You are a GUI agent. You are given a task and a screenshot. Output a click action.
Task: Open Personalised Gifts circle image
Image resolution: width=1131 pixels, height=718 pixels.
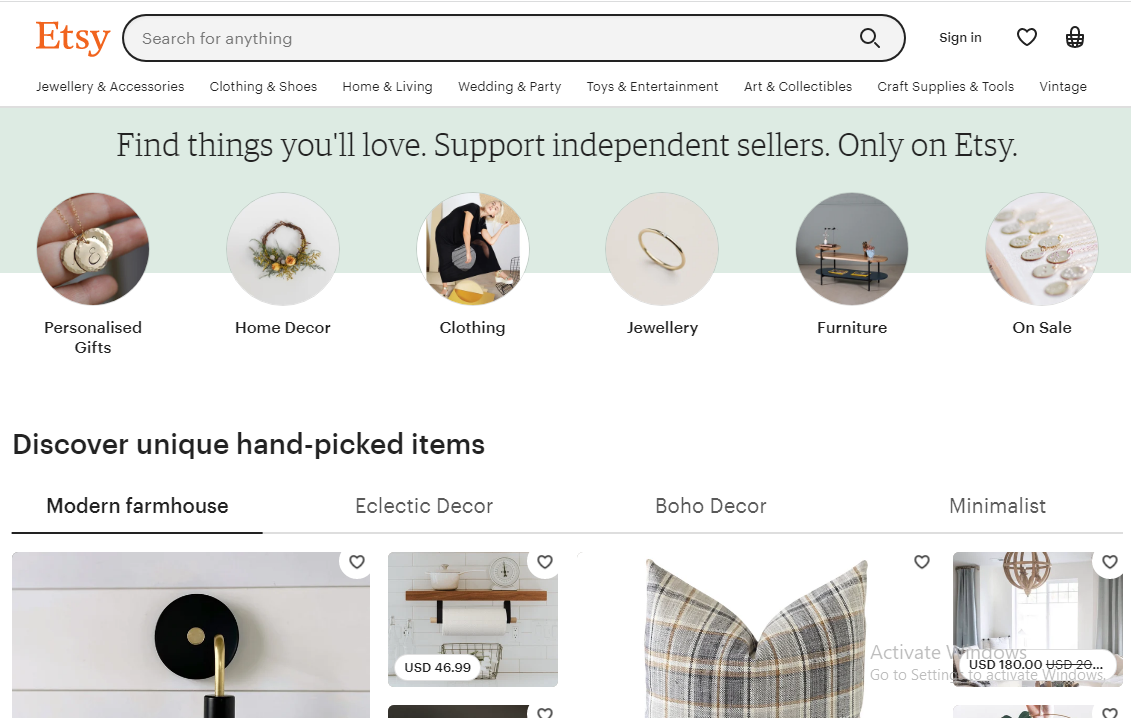point(93,249)
